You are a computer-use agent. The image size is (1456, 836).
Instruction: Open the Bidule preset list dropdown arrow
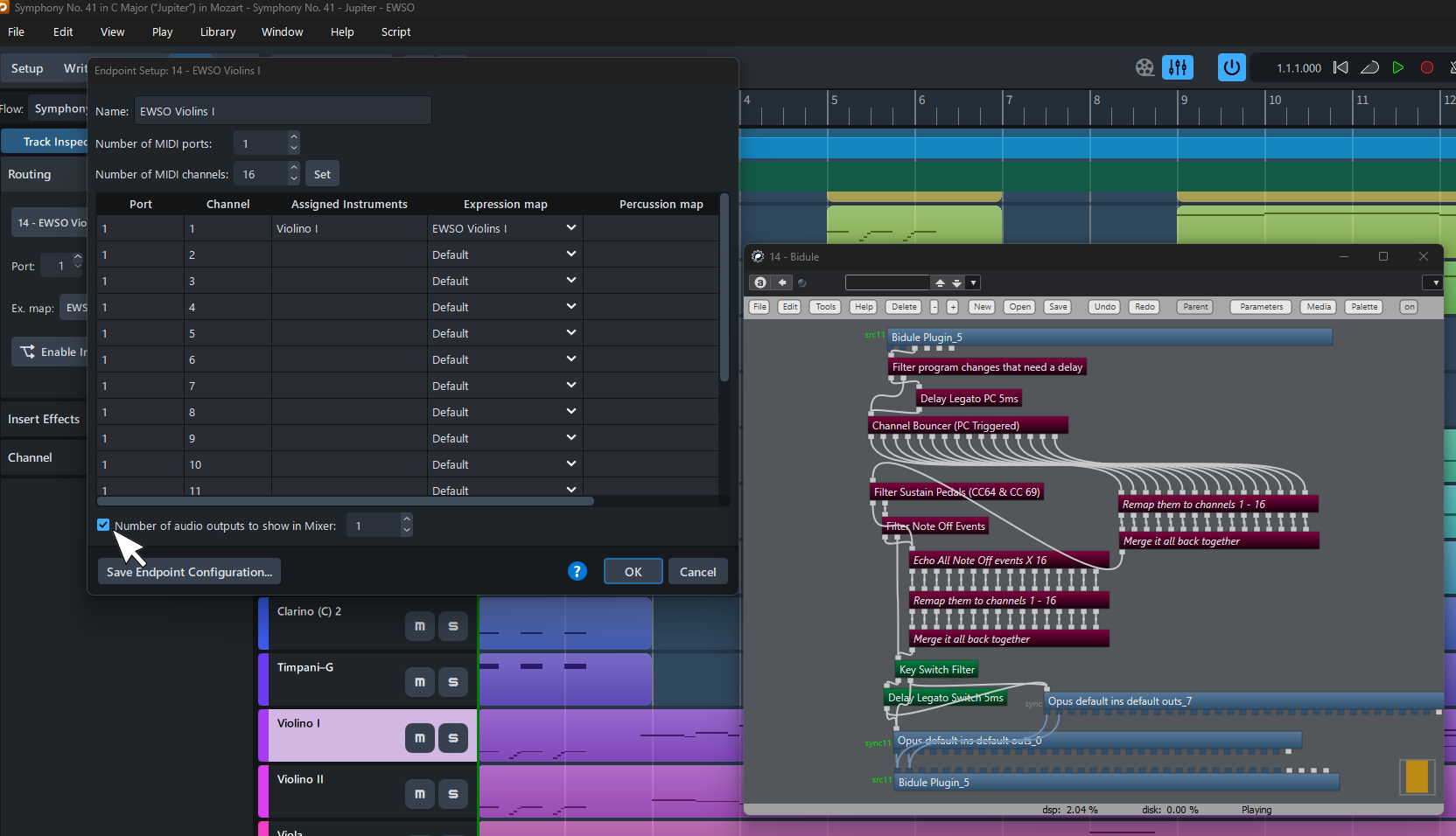(973, 282)
